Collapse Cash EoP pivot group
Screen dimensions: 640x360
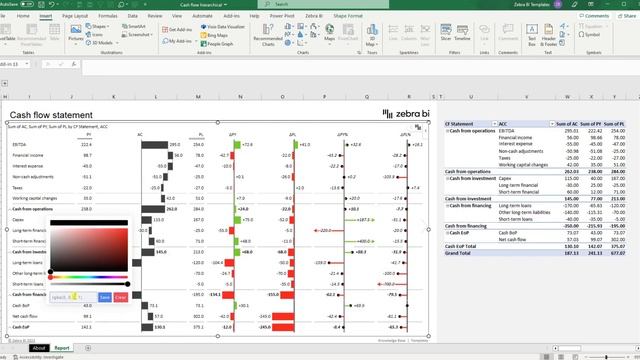tap(447, 233)
